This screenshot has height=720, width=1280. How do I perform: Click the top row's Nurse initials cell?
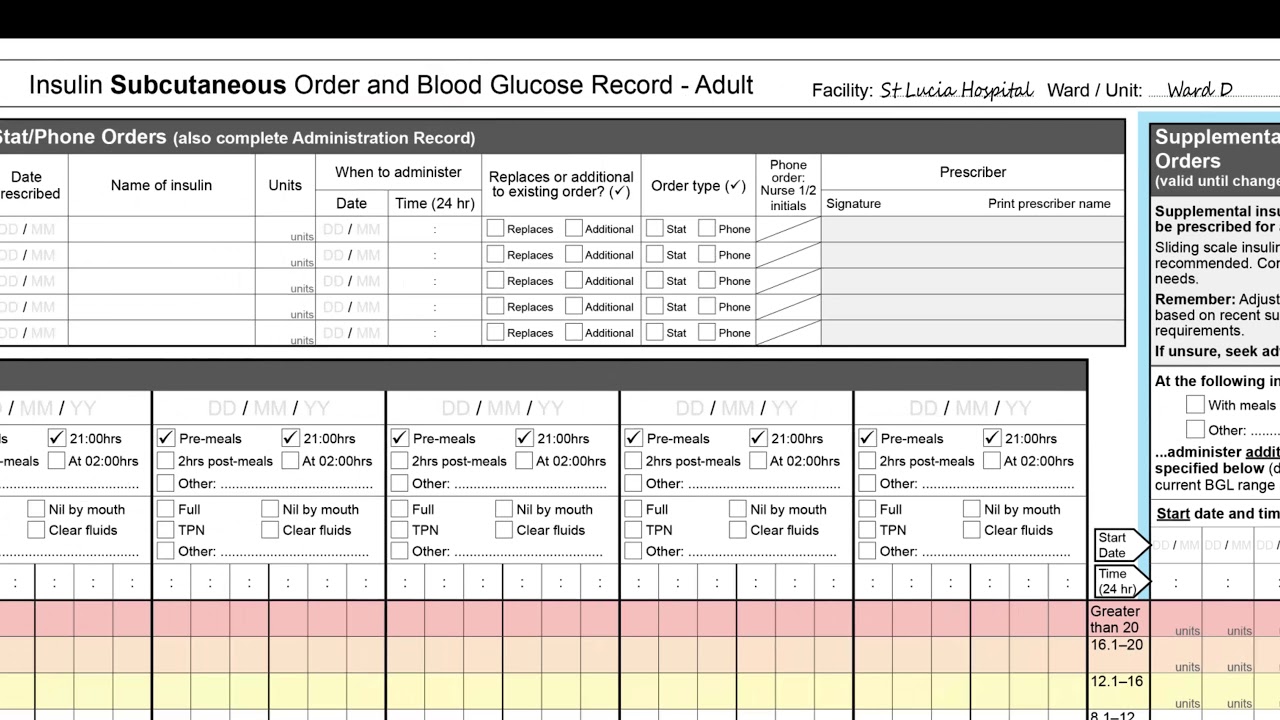[788, 229]
